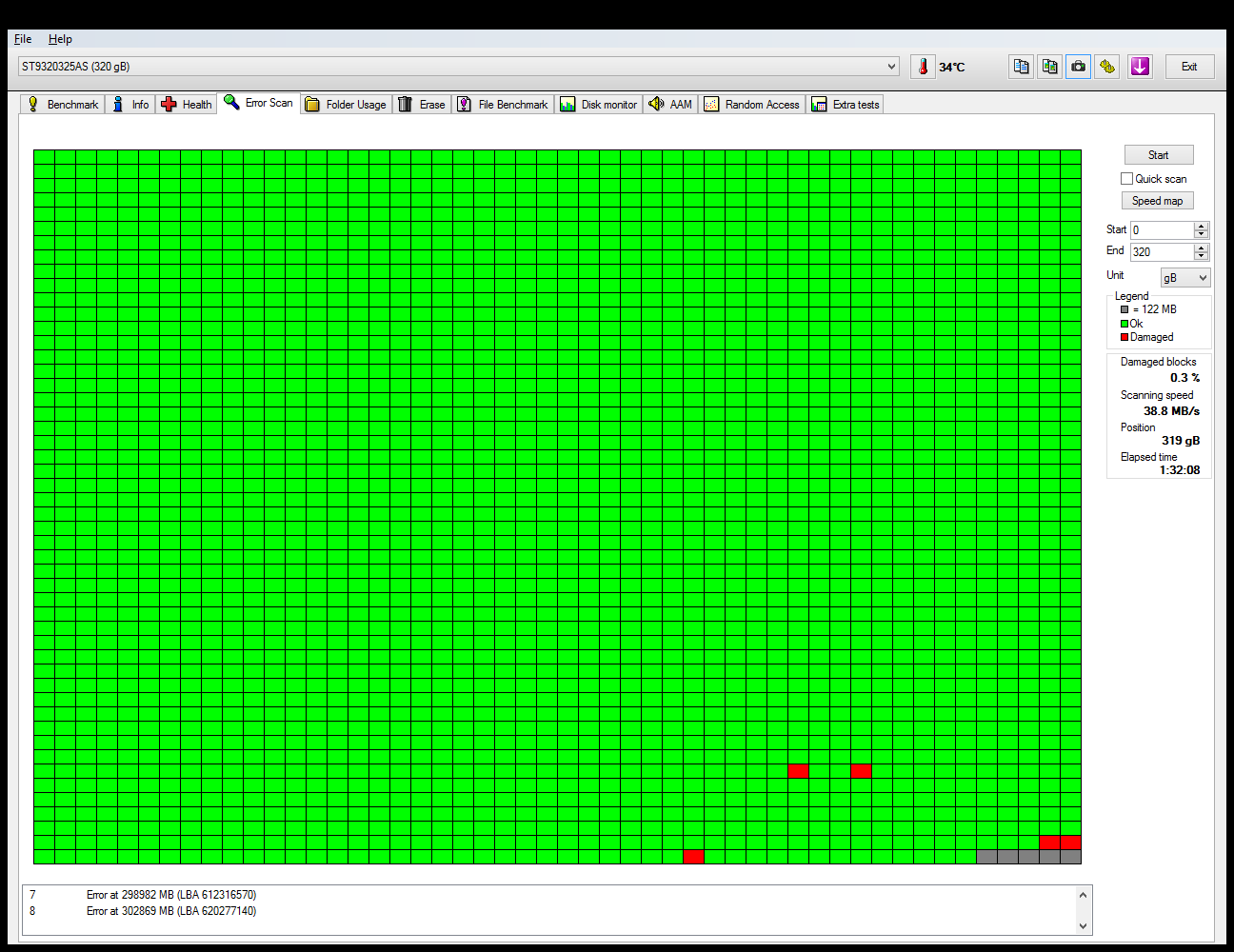Click the 34°C temperature reading

(952, 67)
